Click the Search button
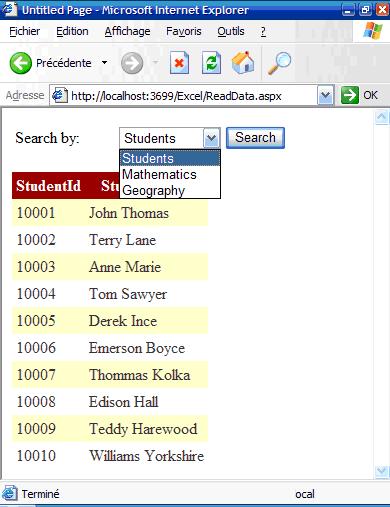The height and width of the screenshot is (507, 390). tap(255, 138)
